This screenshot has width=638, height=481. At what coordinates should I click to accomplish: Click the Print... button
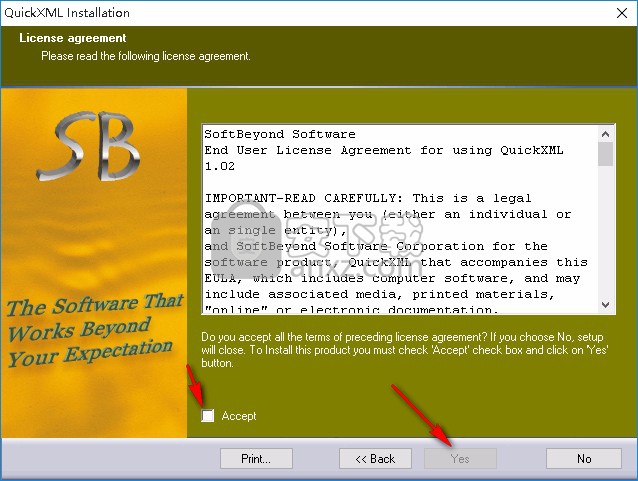pos(256,459)
